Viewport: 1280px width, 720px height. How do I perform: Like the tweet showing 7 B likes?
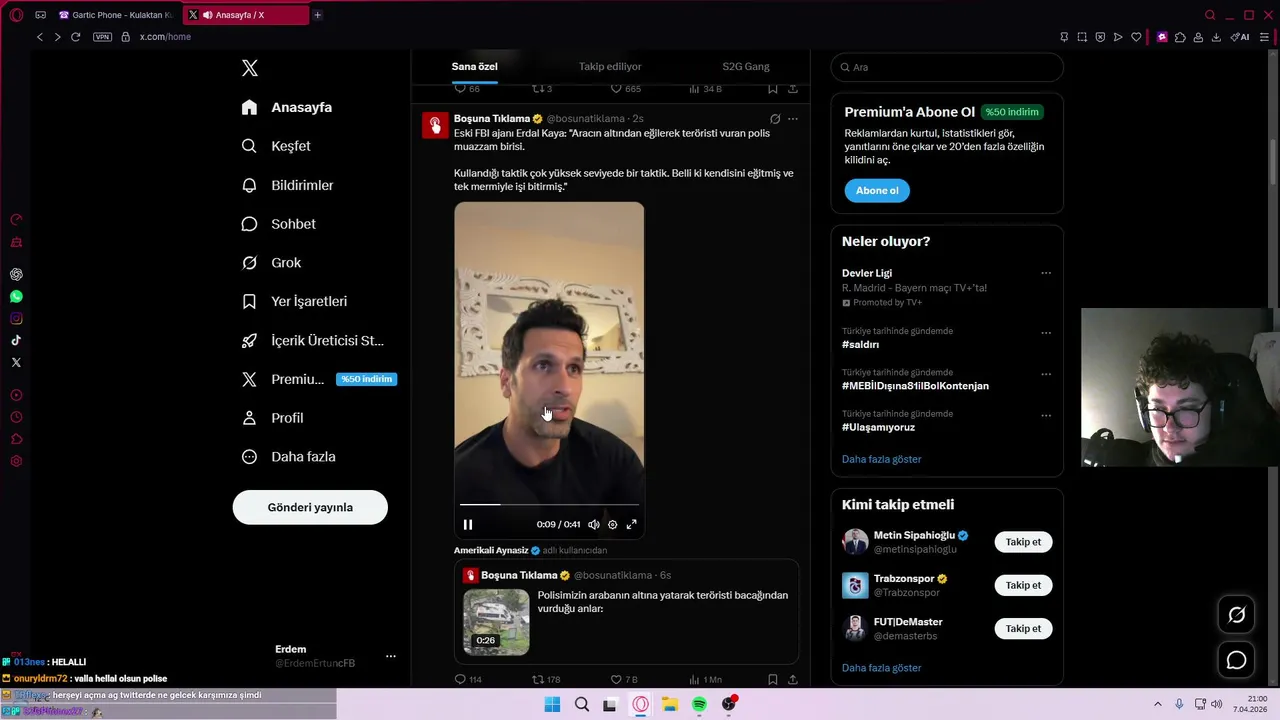click(x=624, y=679)
